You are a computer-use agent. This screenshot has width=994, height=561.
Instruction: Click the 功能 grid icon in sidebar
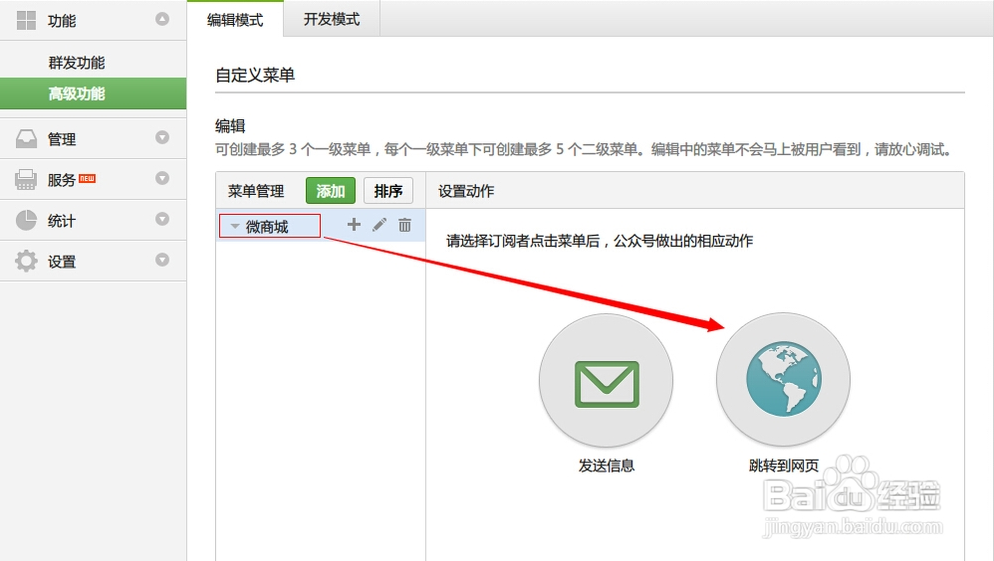(x=26, y=20)
